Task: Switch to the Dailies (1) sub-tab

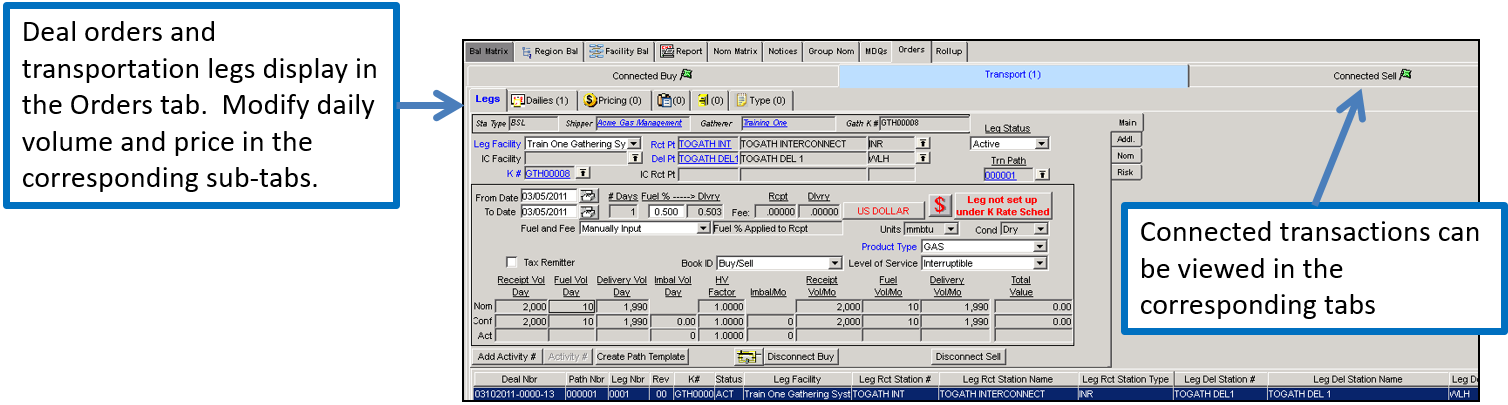Action: point(540,100)
